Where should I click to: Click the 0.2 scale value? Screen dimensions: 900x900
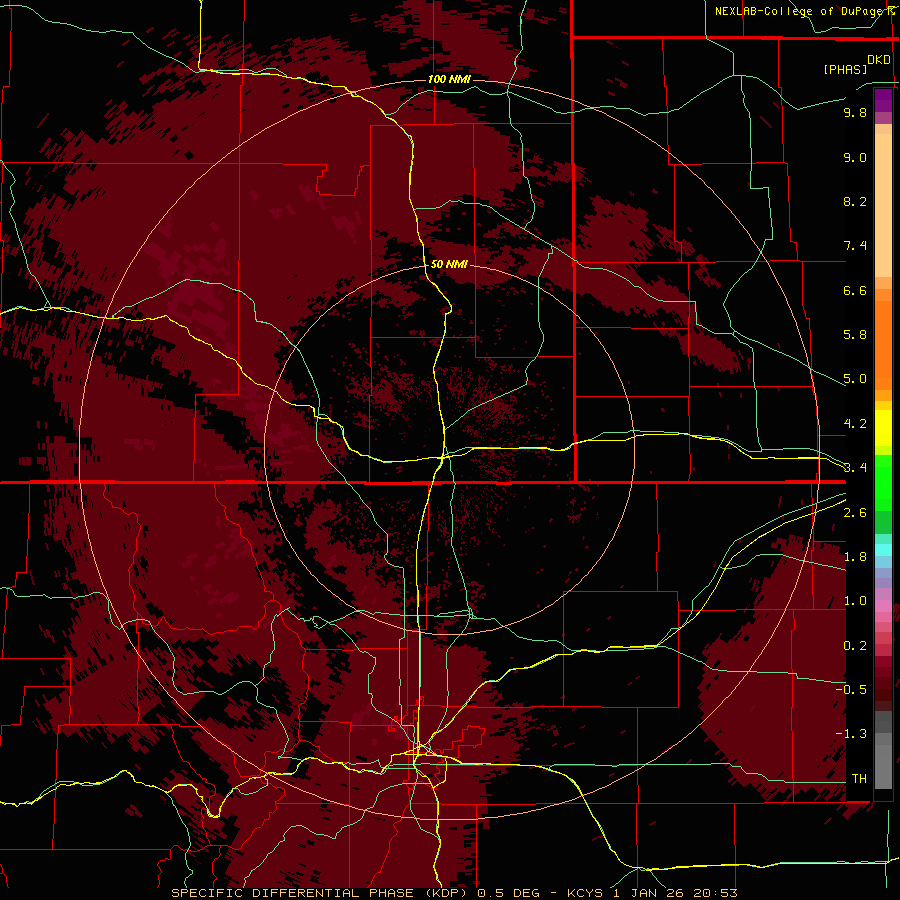coord(855,646)
